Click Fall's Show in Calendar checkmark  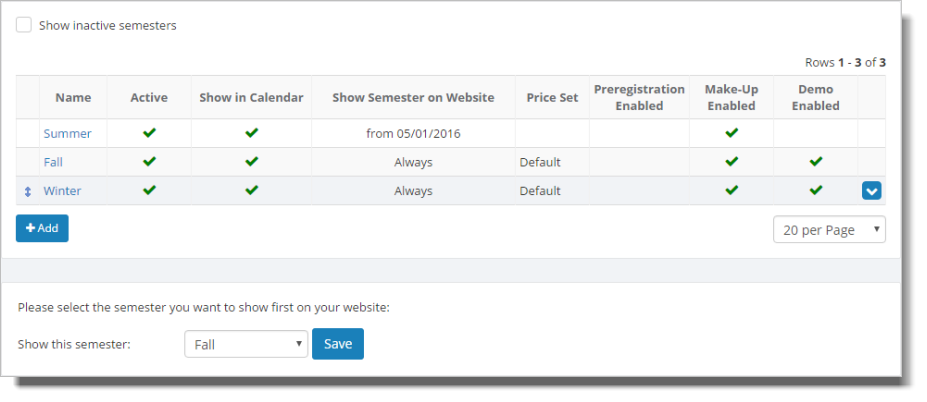pos(251,161)
